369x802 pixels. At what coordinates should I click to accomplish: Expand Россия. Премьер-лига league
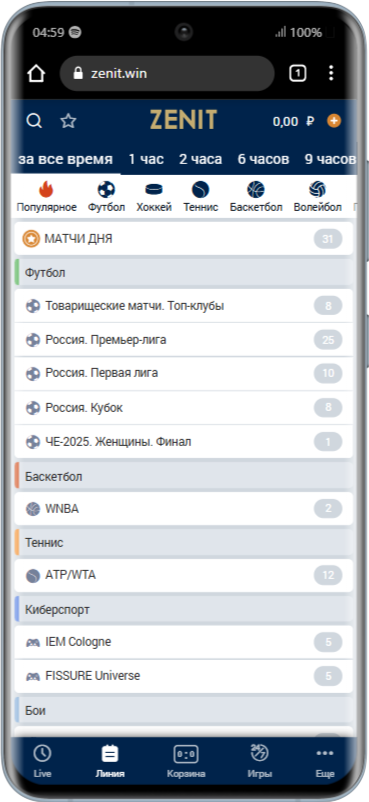pos(184,340)
